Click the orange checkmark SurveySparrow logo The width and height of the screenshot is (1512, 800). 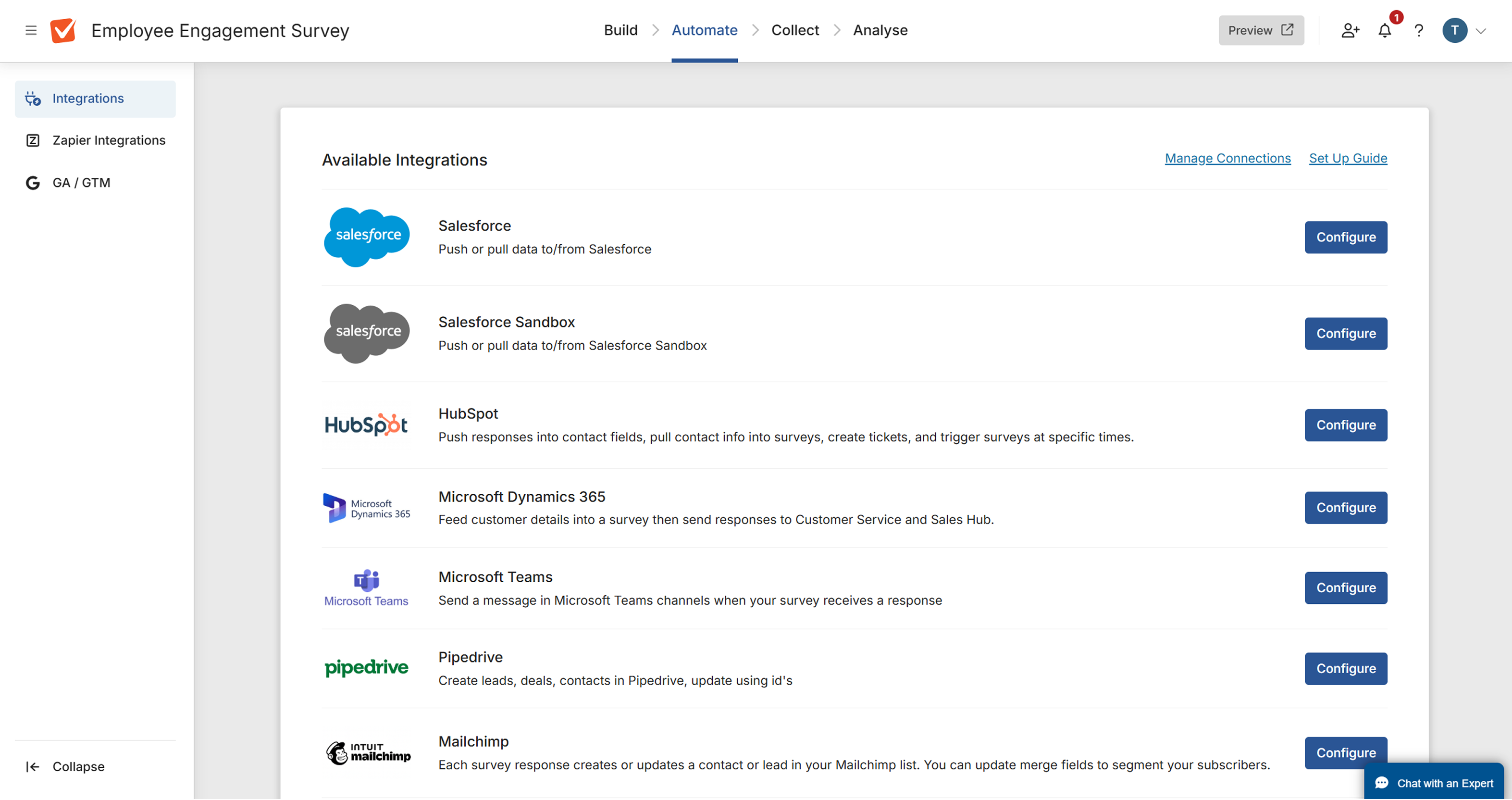point(63,30)
